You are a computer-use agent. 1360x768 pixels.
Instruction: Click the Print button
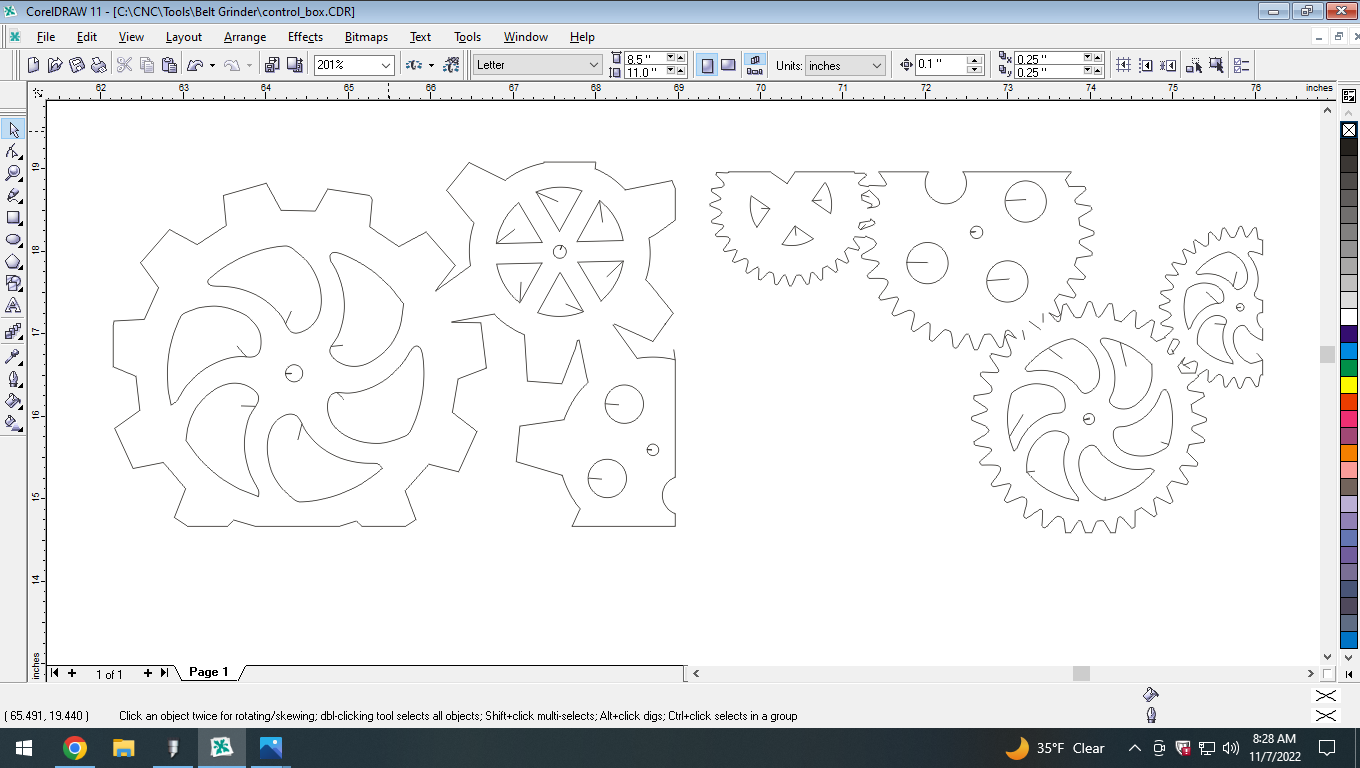[x=100, y=64]
